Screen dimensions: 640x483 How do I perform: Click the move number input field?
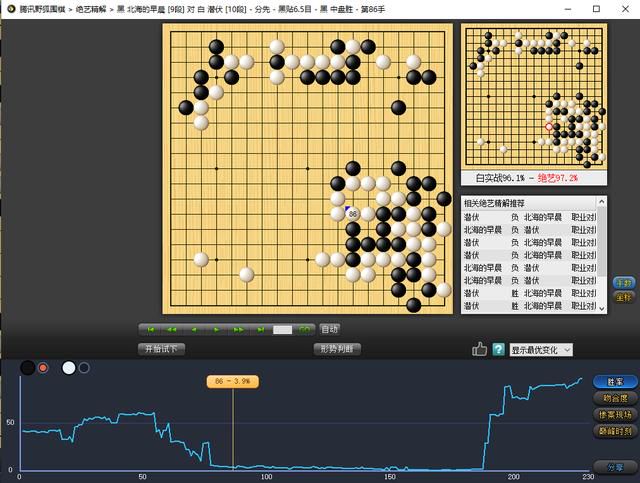282,330
